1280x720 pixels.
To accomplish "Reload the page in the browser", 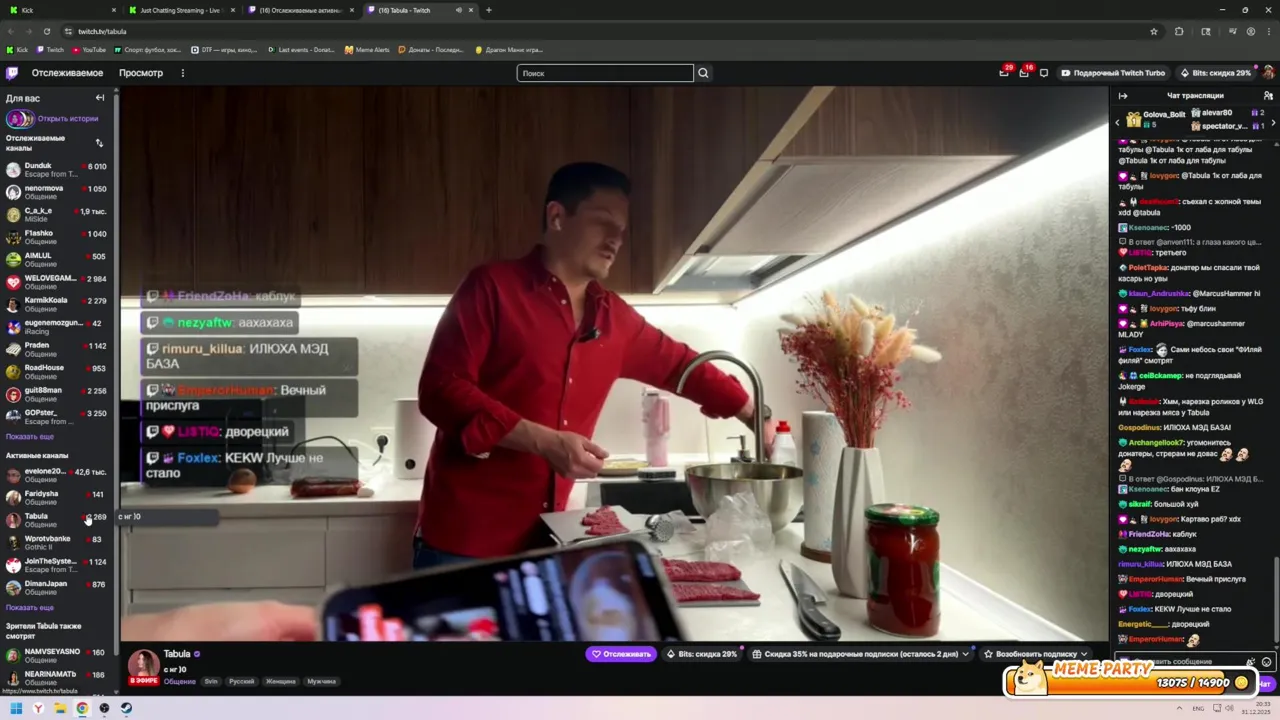I will pos(46,31).
